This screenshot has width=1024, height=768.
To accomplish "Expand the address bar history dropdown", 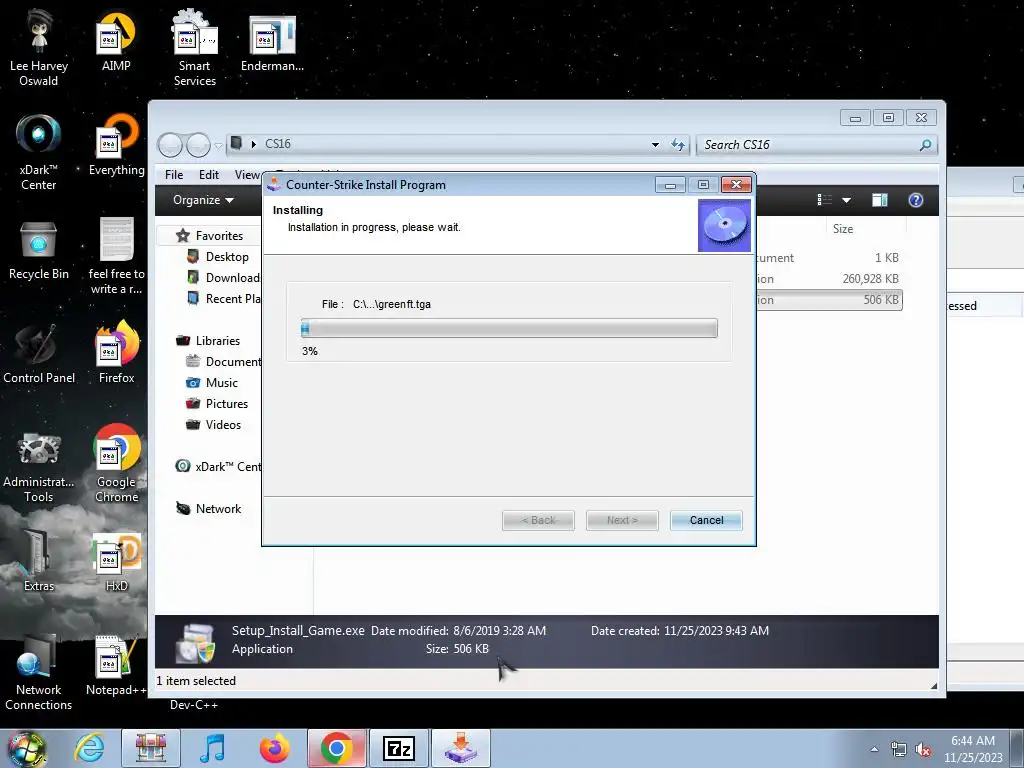I will click(x=655, y=145).
